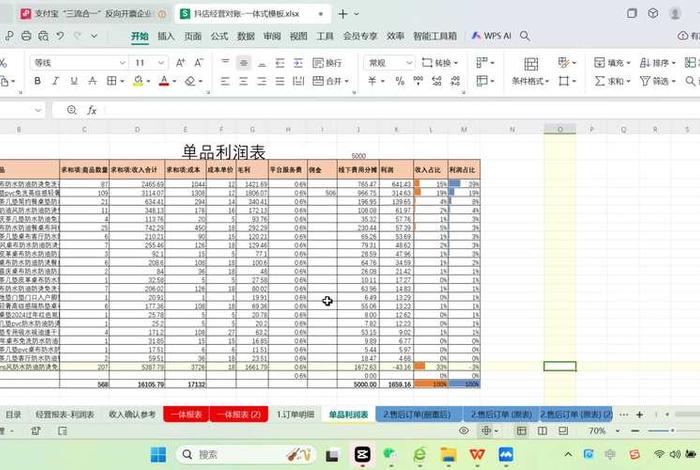The width and height of the screenshot is (700, 470).
Task: Align text to bottom of cell
Action: pos(262,63)
